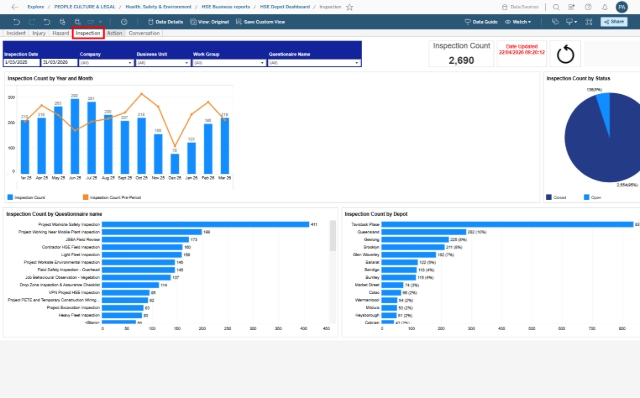Click the Geelong depot bar
This screenshot has height=398, width=640.
pyautogui.click(x=415, y=240)
